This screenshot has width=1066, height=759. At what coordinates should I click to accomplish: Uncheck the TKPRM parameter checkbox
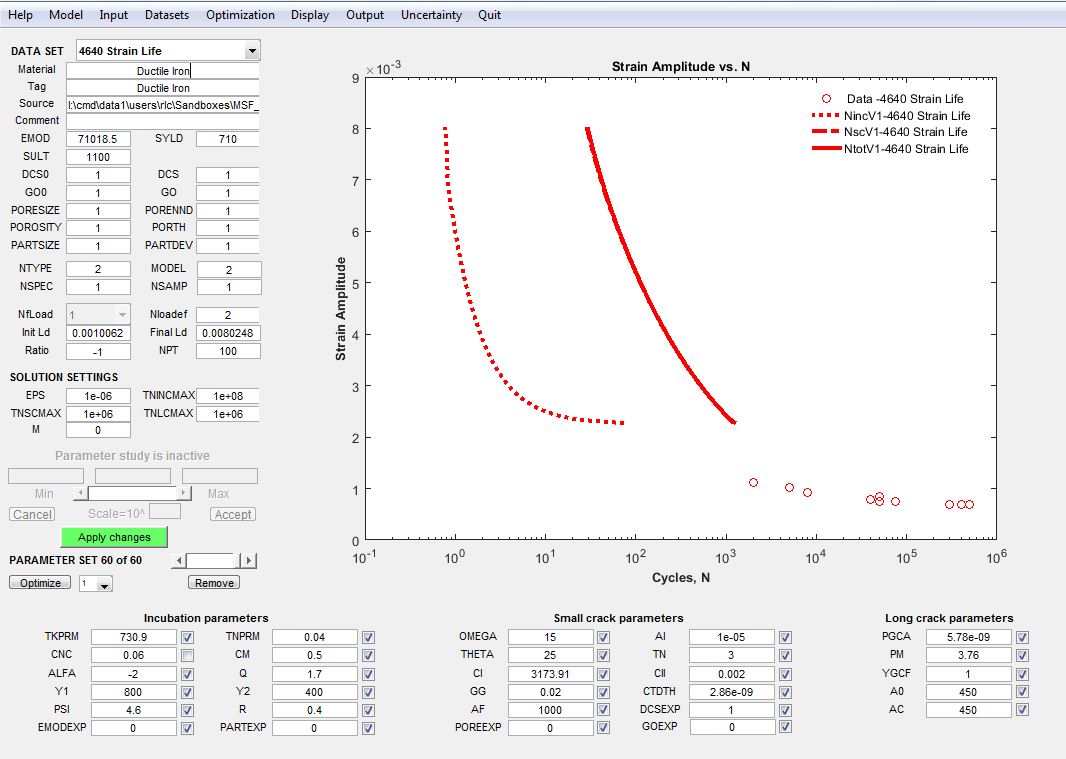point(188,637)
